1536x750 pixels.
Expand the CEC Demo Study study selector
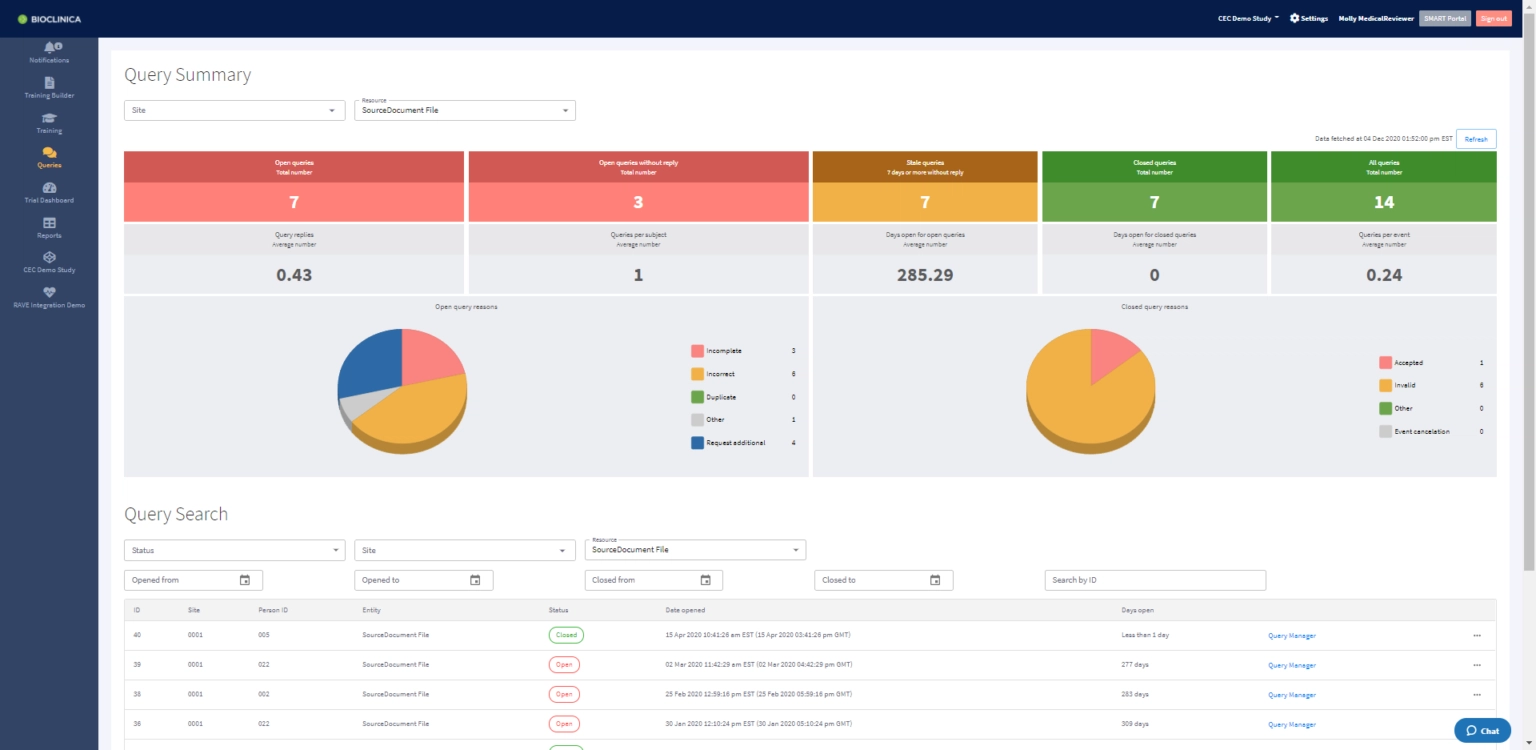(1249, 18)
